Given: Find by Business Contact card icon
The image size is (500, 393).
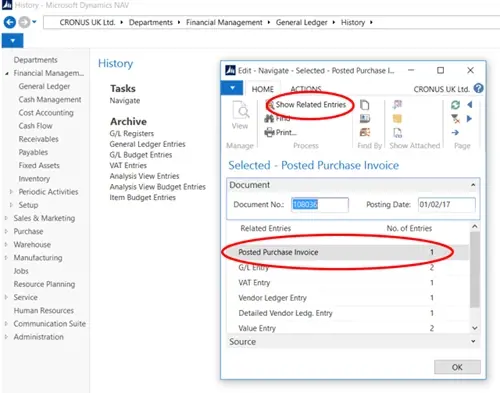Looking at the screenshot, I should click(x=365, y=119).
